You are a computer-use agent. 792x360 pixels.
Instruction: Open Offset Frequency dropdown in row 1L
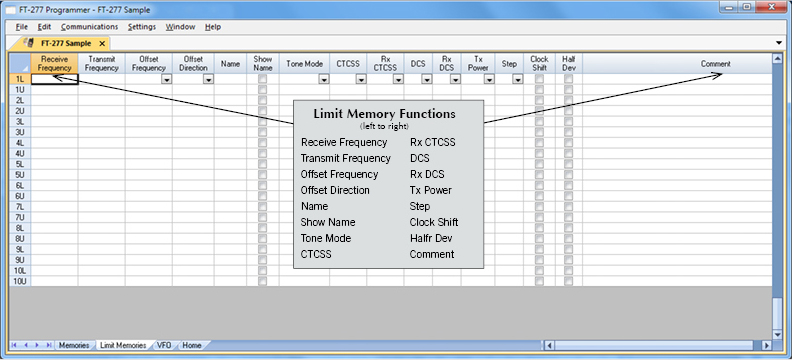pyautogui.click(x=166, y=79)
